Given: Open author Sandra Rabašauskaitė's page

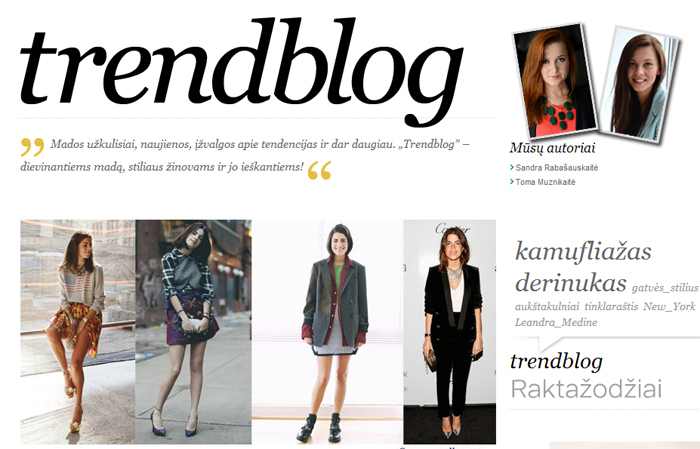Looking at the screenshot, I should (x=556, y=168).
